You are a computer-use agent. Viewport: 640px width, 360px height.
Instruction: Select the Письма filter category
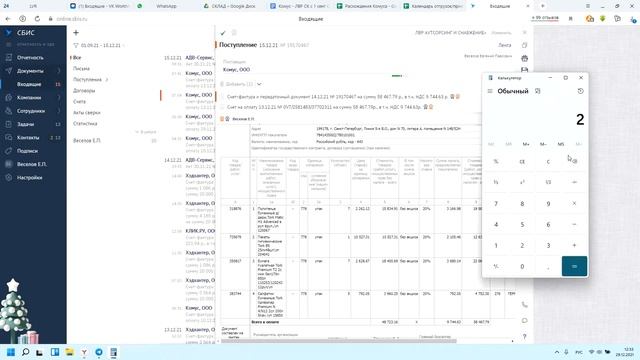[x=81, y=69]
